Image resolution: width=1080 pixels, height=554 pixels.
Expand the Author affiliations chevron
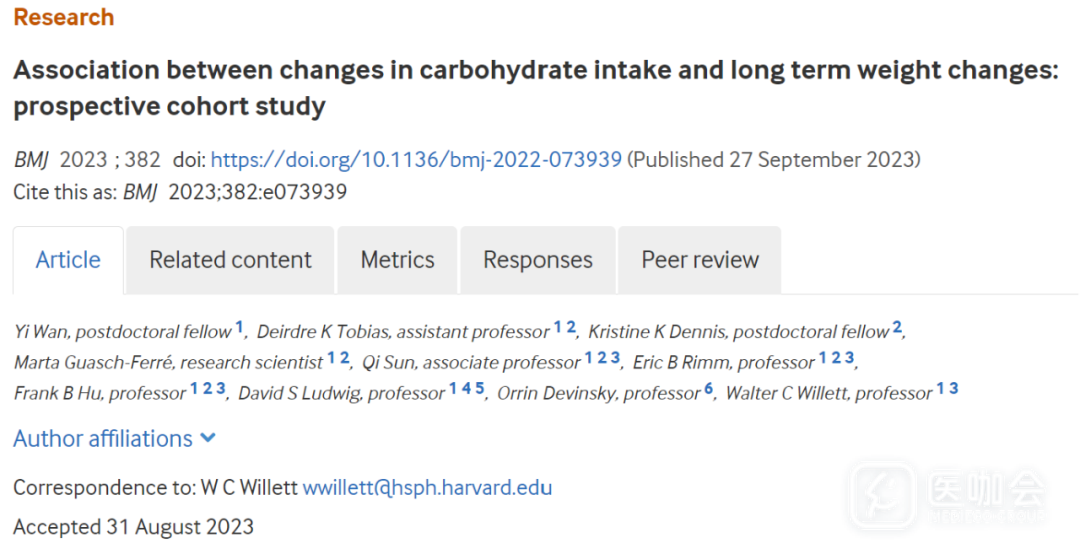pos(208,438)
